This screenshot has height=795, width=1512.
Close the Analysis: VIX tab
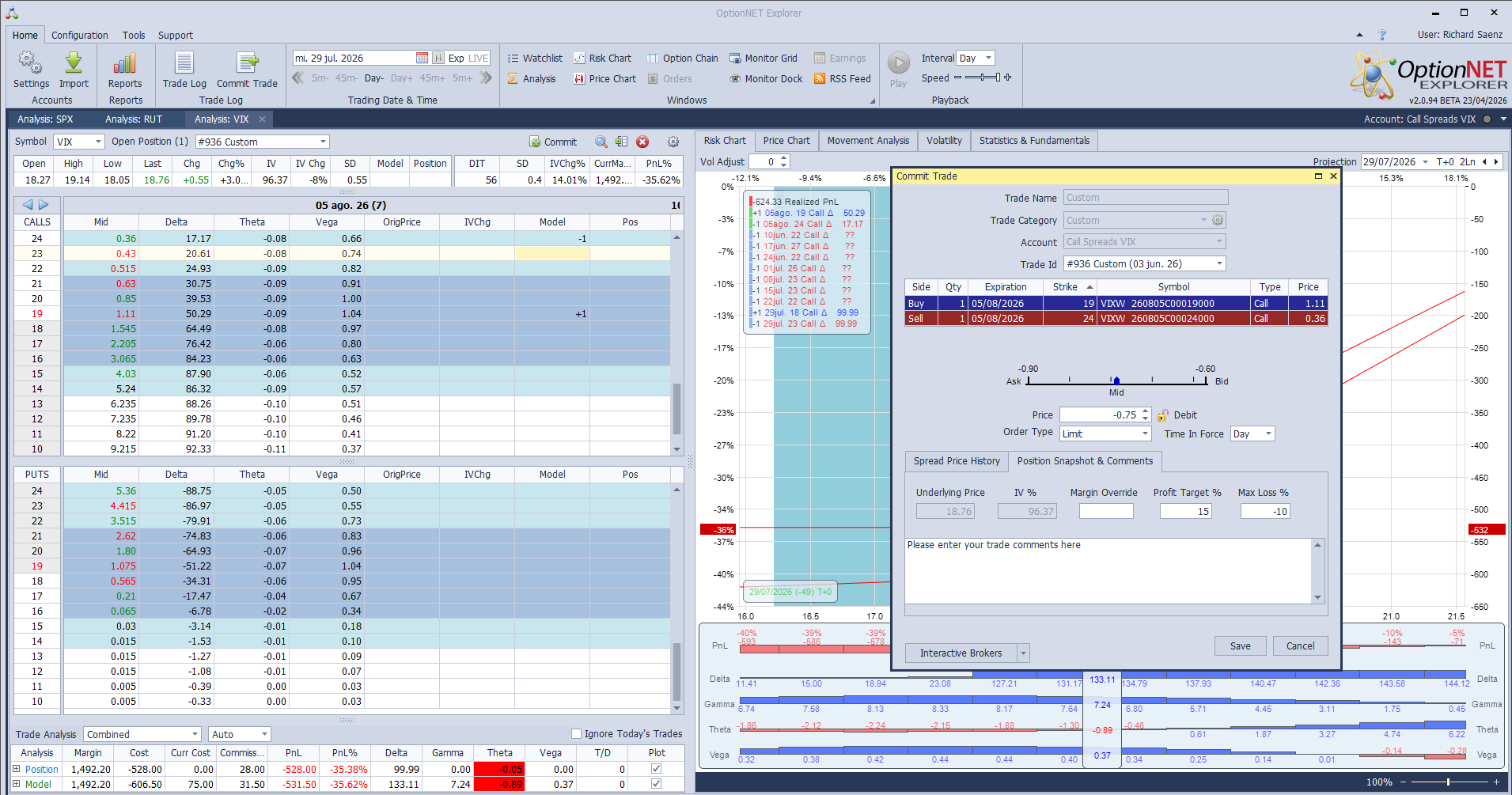click(262, 119)
